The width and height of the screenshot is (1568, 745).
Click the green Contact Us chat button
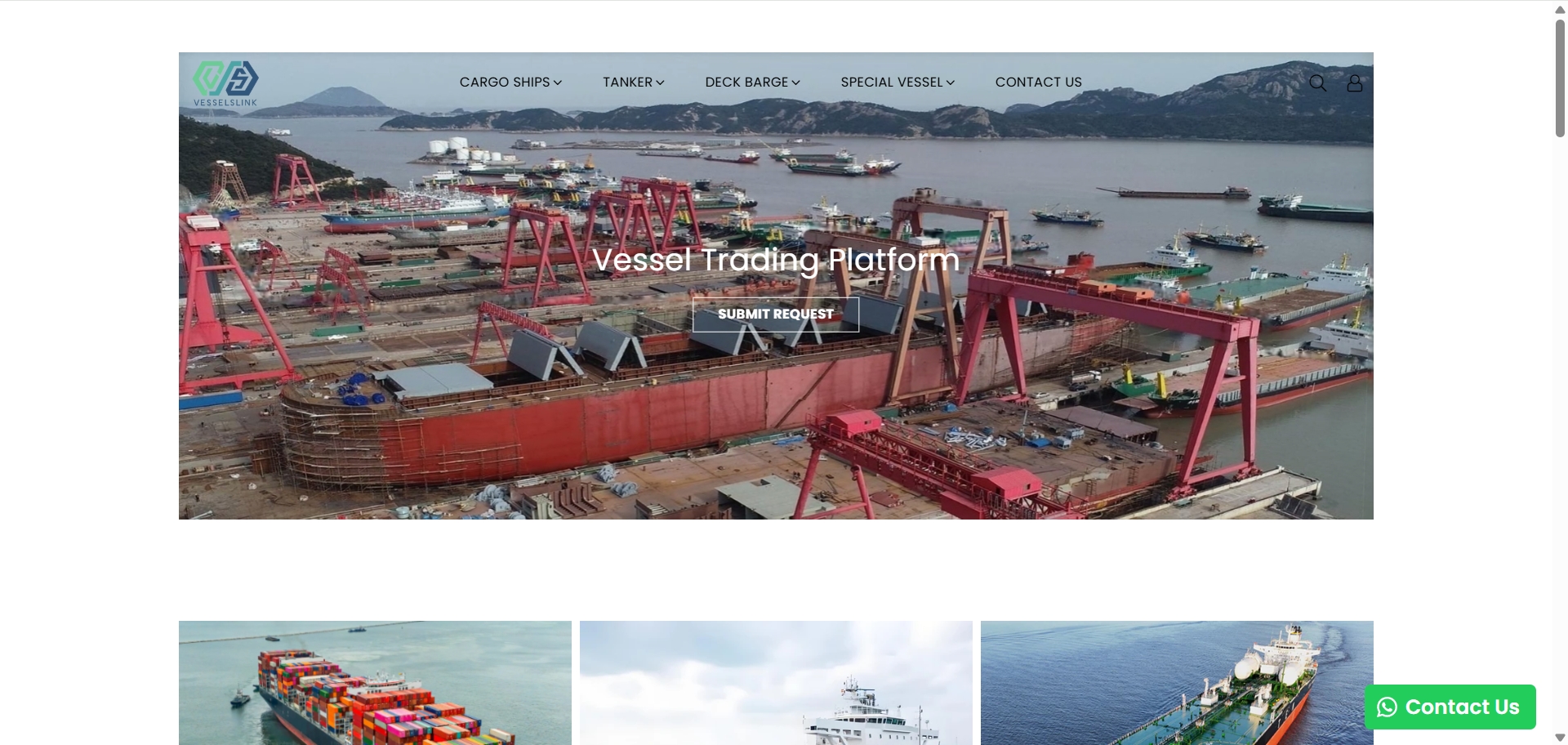point(1450,707)
